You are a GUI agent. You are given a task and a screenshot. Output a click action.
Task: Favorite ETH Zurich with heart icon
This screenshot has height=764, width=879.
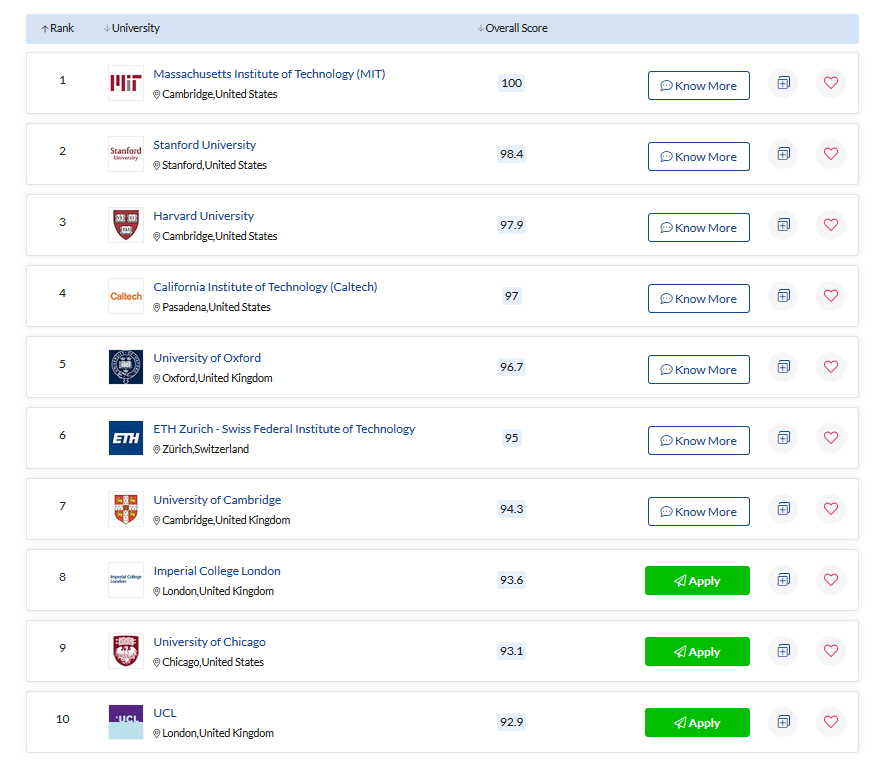click(831, 438)
